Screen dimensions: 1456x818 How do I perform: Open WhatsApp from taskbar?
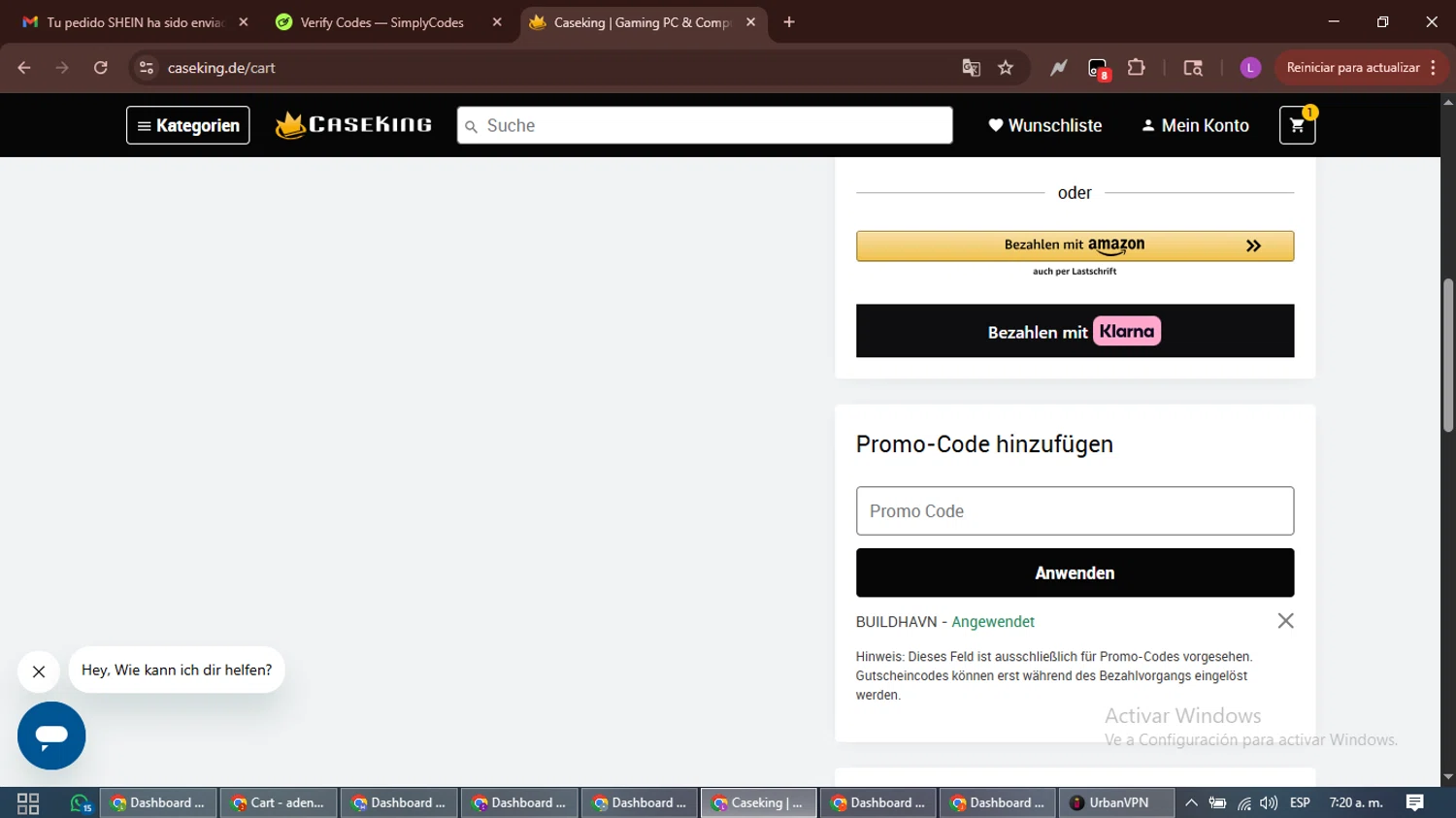click(81, 803)
